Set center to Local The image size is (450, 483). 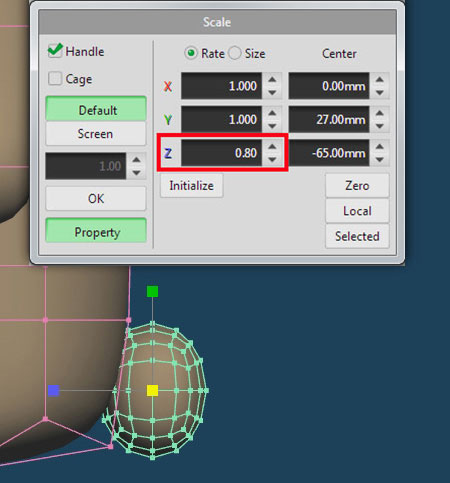pos(357,211)
